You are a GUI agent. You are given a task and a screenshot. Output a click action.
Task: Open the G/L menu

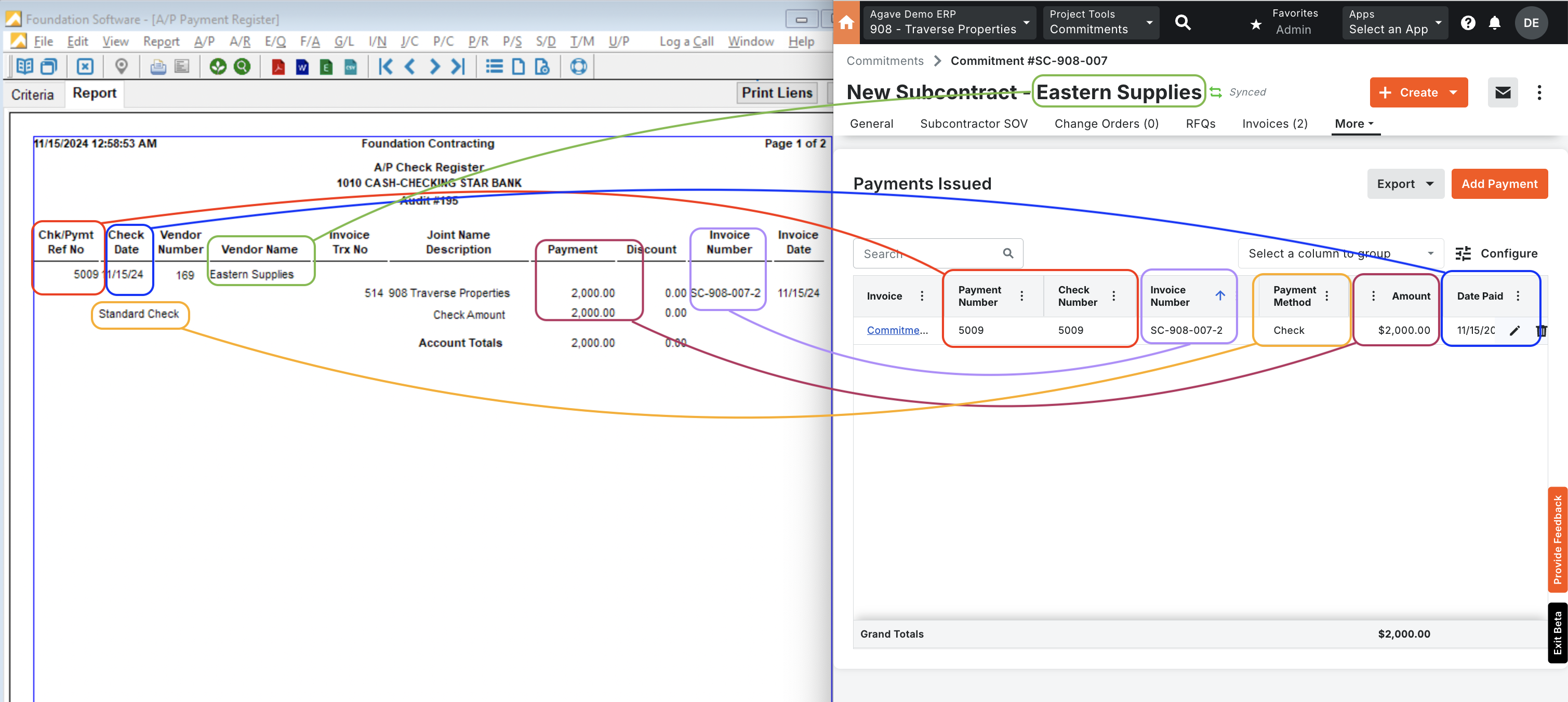click(343, 42)
